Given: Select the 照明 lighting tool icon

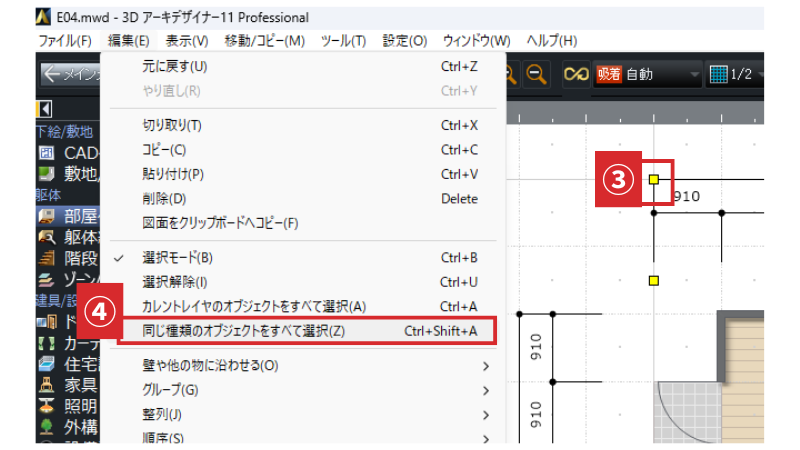Looking at the screenshot, I should pyautogui.click(x=46, y=406).
